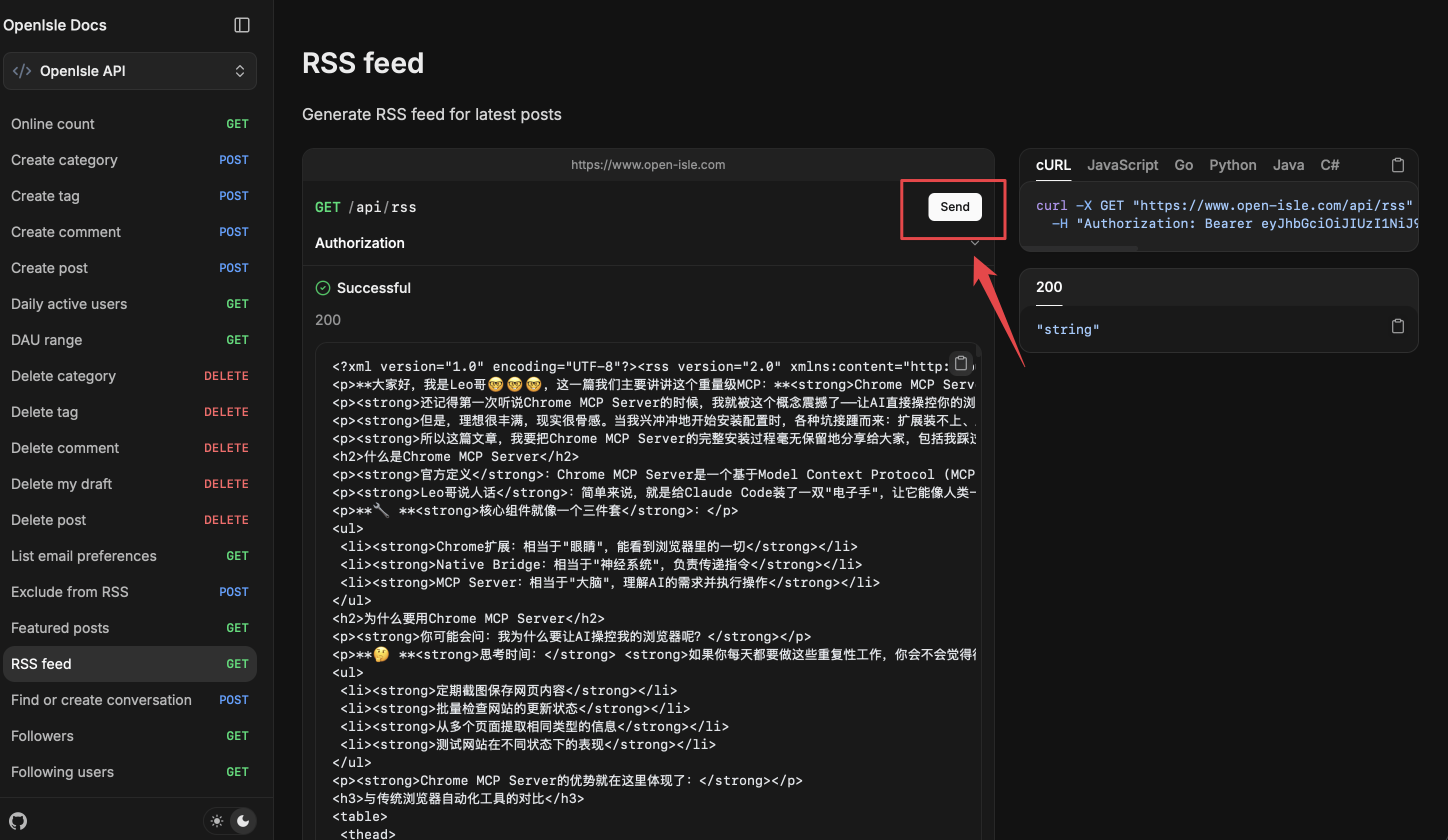Open the OpenIsle API selector dropdown
Image resolution: width=1448 pixels, height=840 pixels.
[239, 70]
